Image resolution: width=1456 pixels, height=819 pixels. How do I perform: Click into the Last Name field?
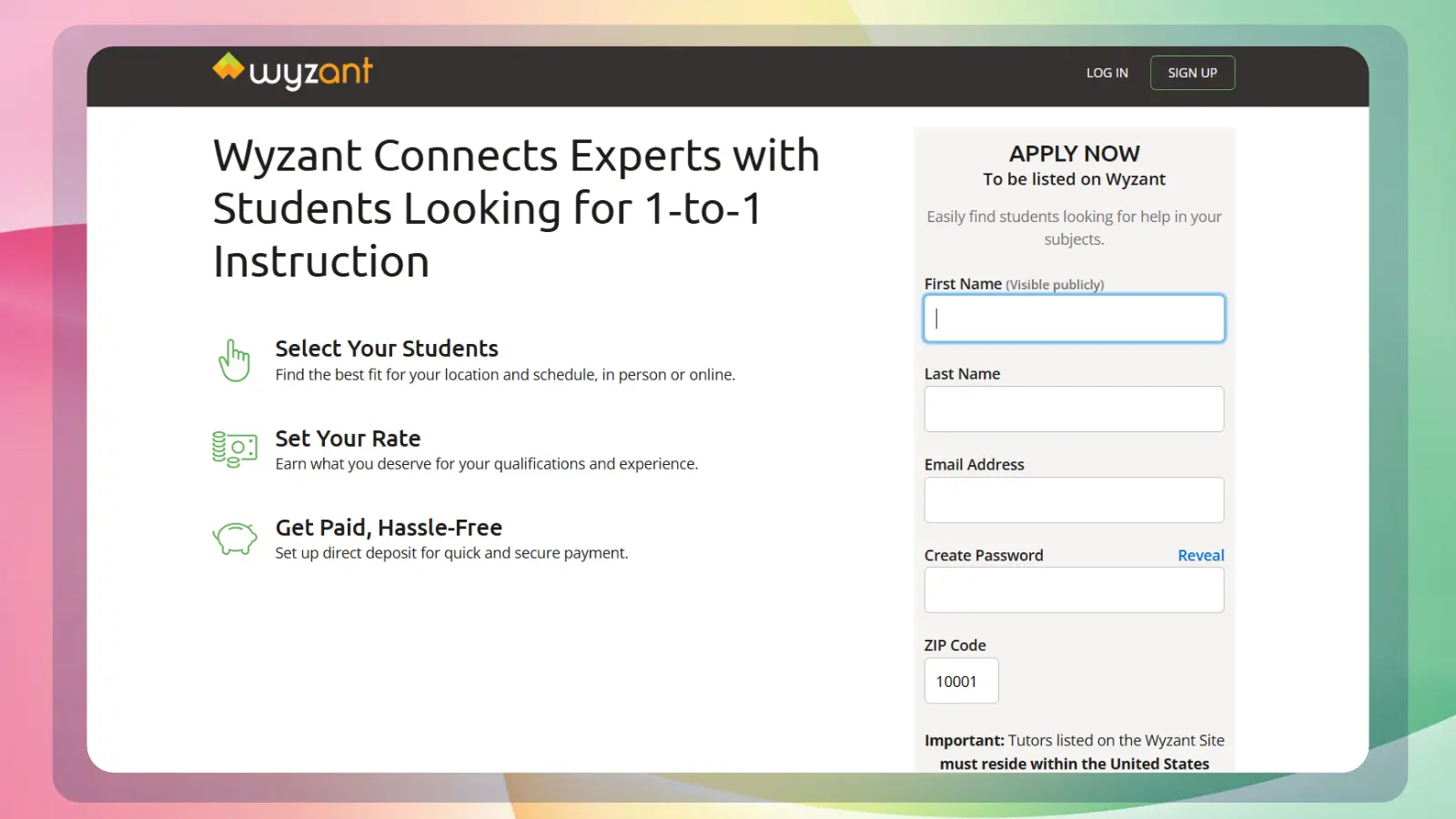coord(1074,409)
